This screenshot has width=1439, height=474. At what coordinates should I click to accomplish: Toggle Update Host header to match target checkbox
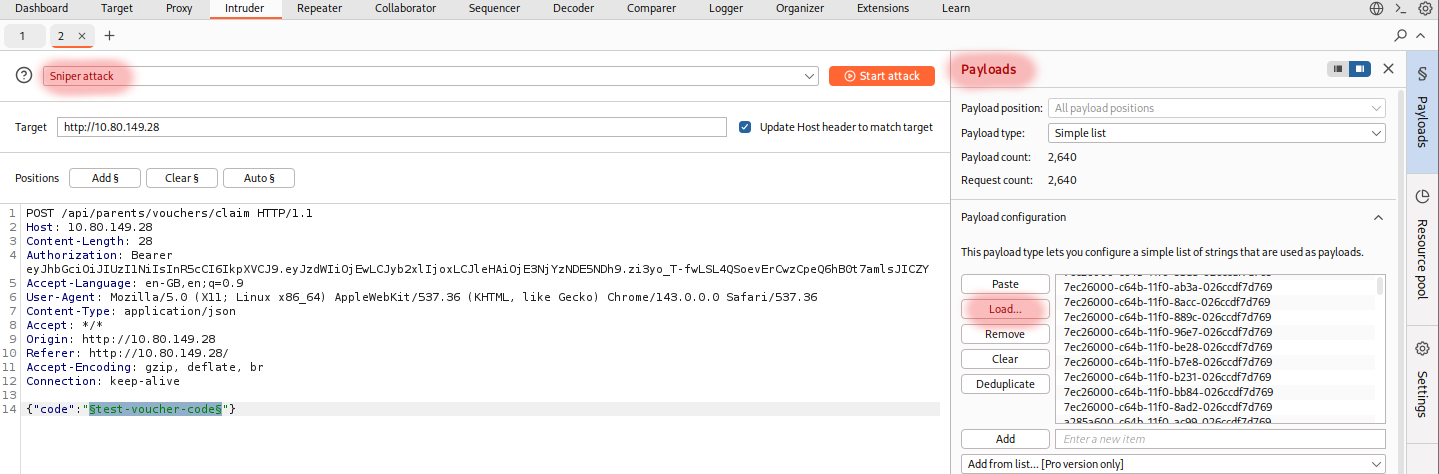[x=744, y=127]
